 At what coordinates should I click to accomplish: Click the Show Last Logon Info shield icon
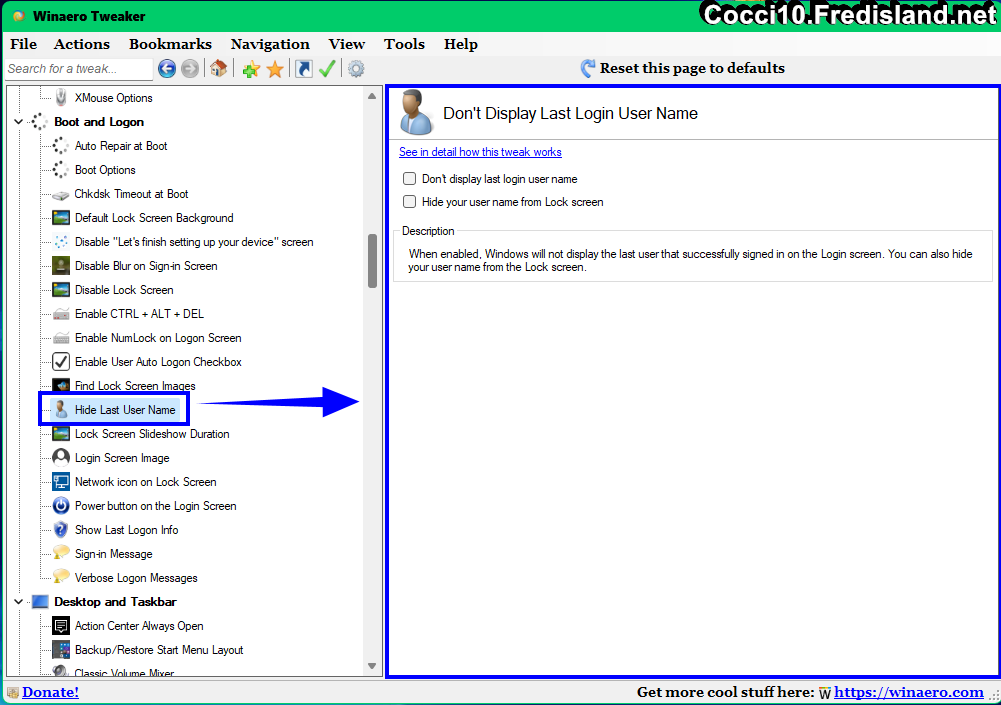click(61, 530)
